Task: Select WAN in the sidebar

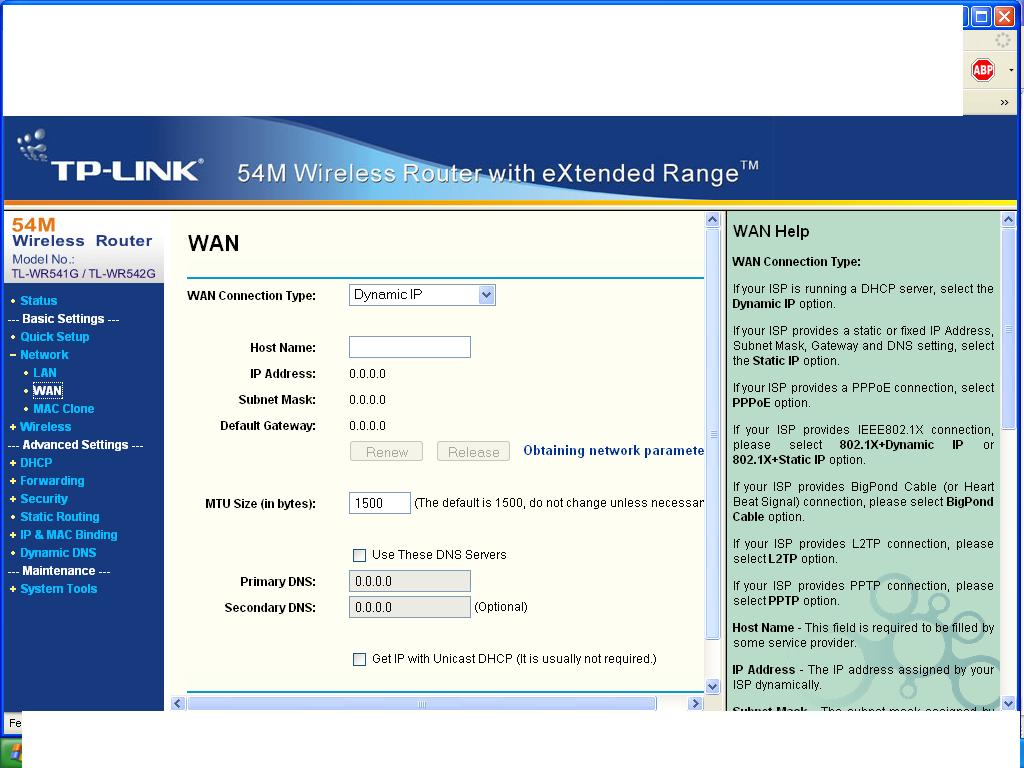Action: [47, 391]
